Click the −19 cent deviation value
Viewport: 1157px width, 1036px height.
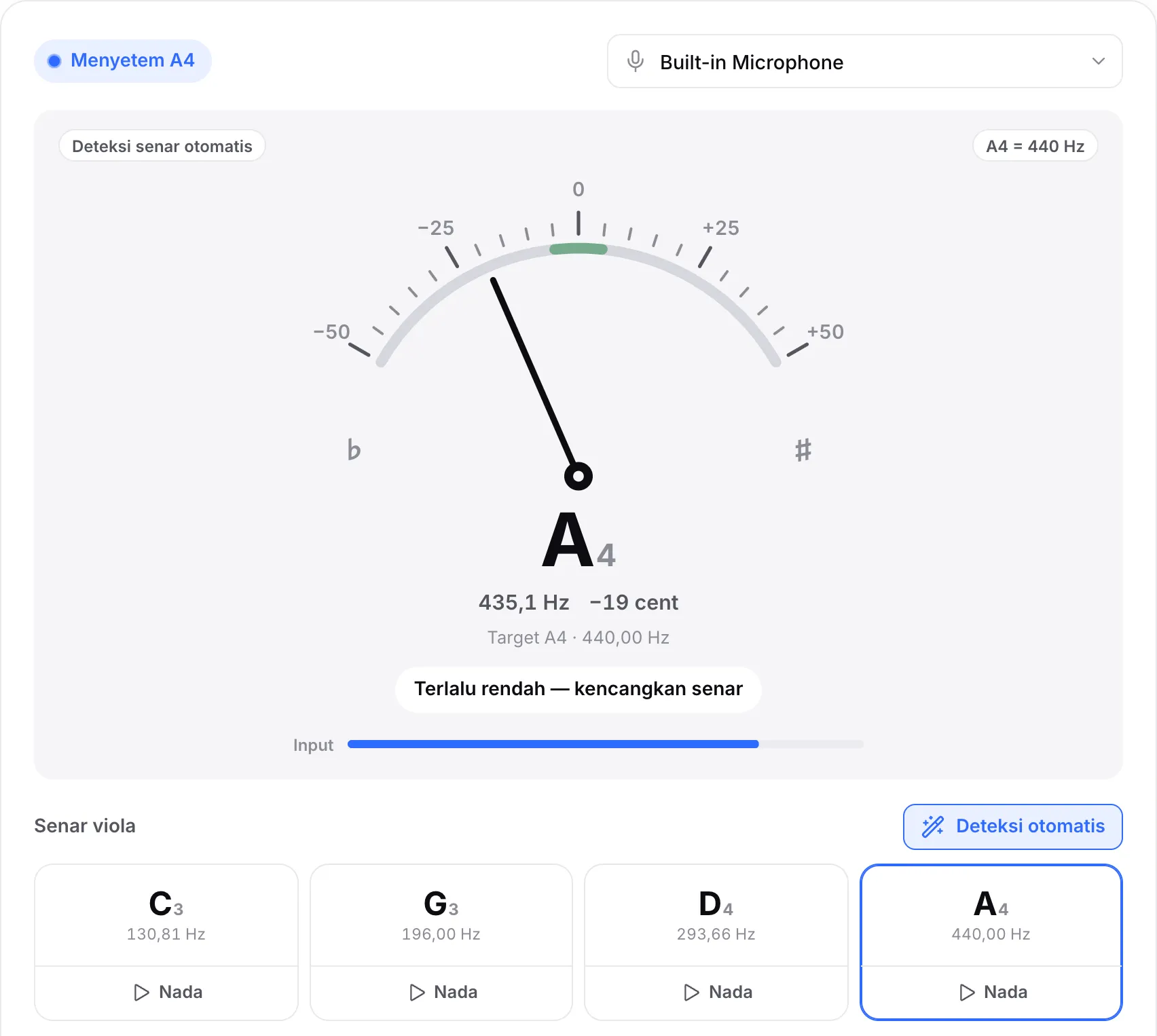pos(634,602)
